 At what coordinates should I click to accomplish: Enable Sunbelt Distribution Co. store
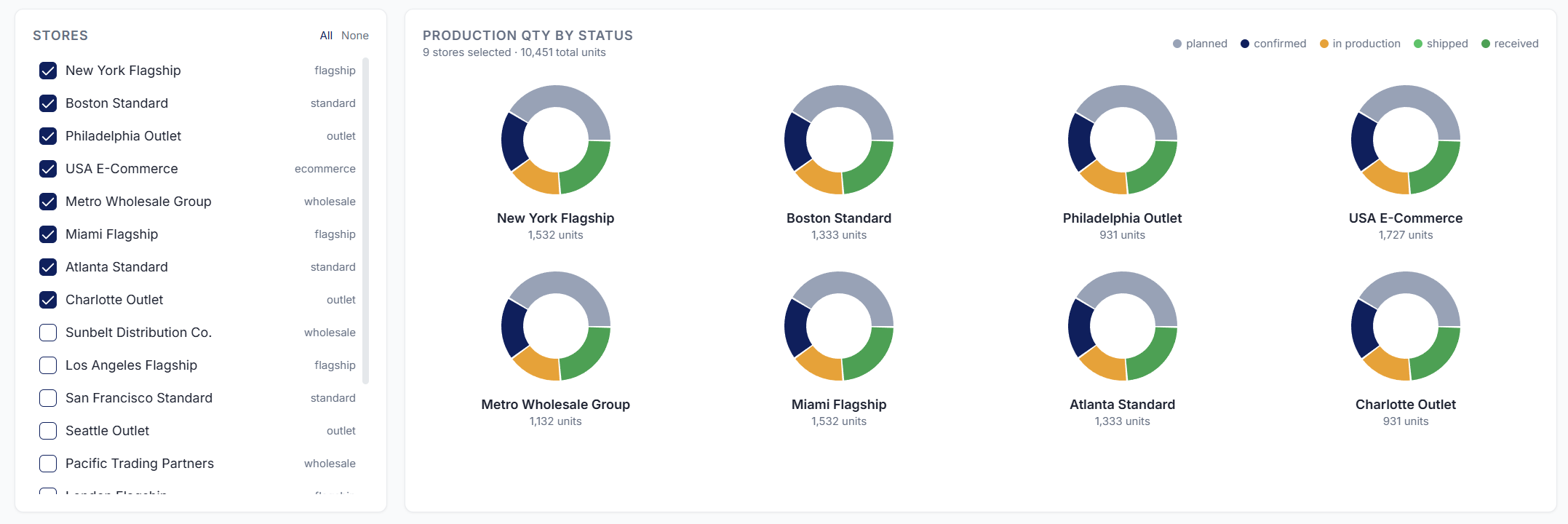click(47, 333)
